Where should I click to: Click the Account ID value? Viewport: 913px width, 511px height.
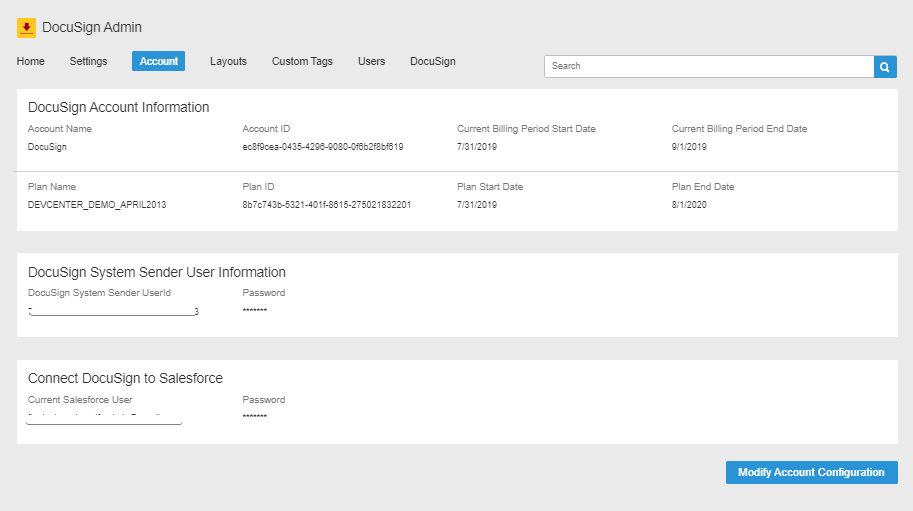pos(322,147)
